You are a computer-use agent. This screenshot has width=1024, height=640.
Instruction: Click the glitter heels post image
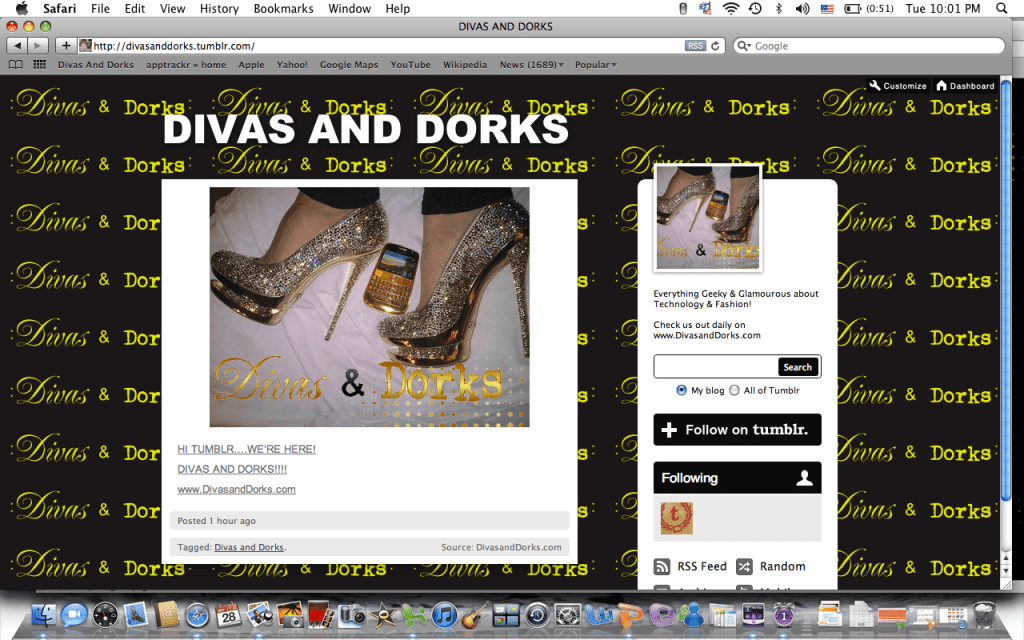pyautogui.click(x=369, y=307)
